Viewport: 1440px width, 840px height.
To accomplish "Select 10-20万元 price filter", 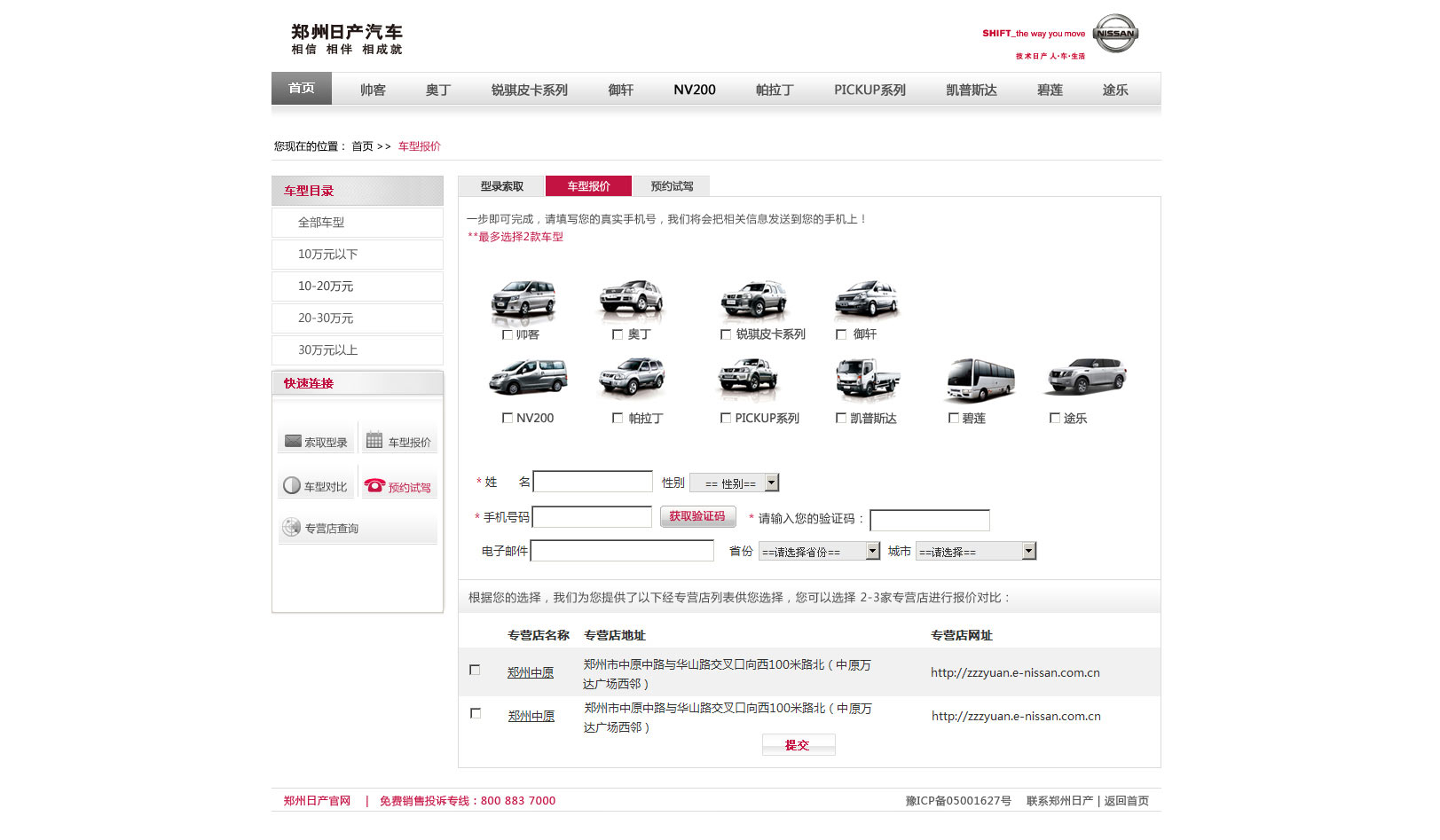I will click(x=358, y=287).
